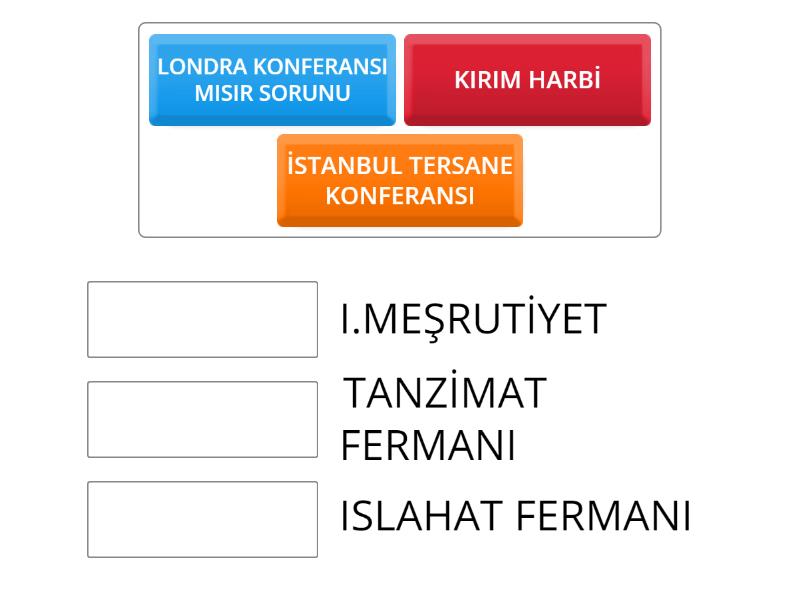Viewport: 800px width, 600px height.
Task: Tap the KONFERANSI line on the orange tile
Action: 400,196
